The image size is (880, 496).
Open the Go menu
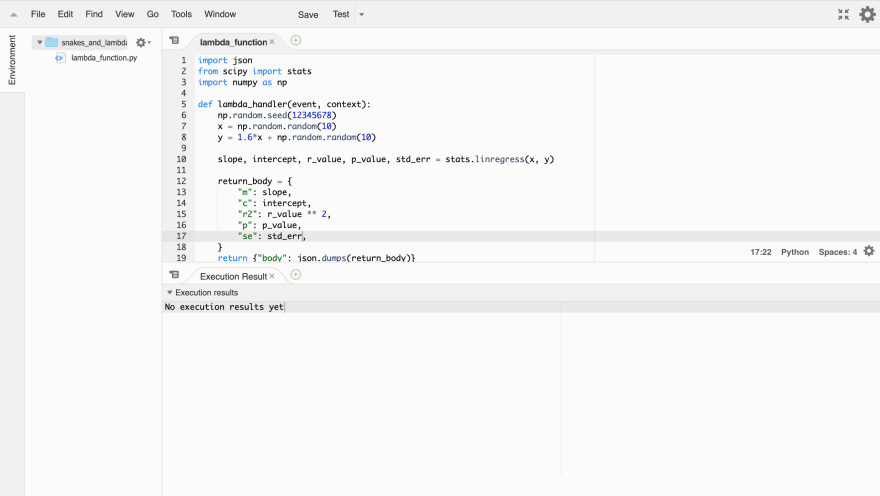tap(153, 14)
